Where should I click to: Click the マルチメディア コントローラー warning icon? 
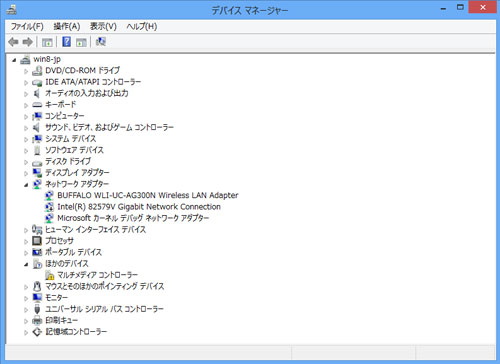(x=49, y=275)
